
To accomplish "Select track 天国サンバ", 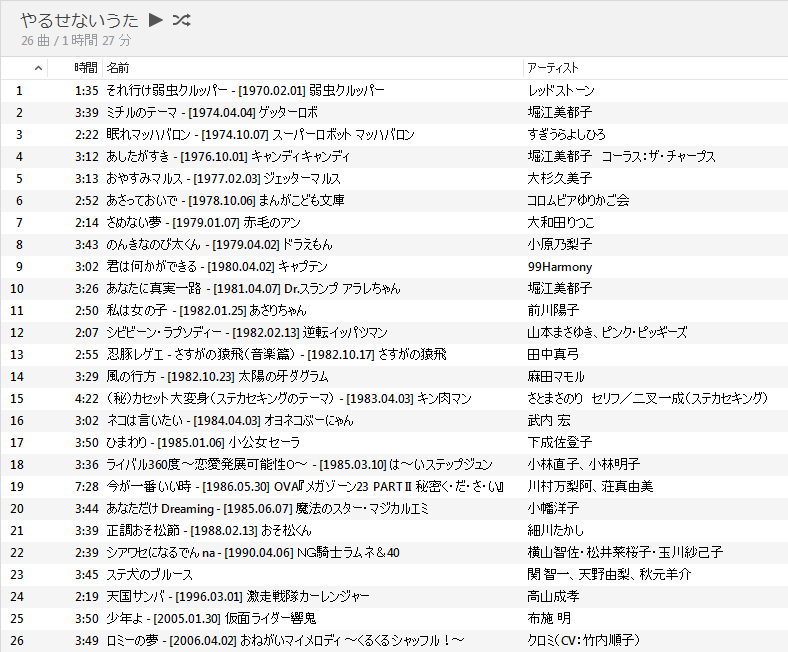I will pos(394,597).
